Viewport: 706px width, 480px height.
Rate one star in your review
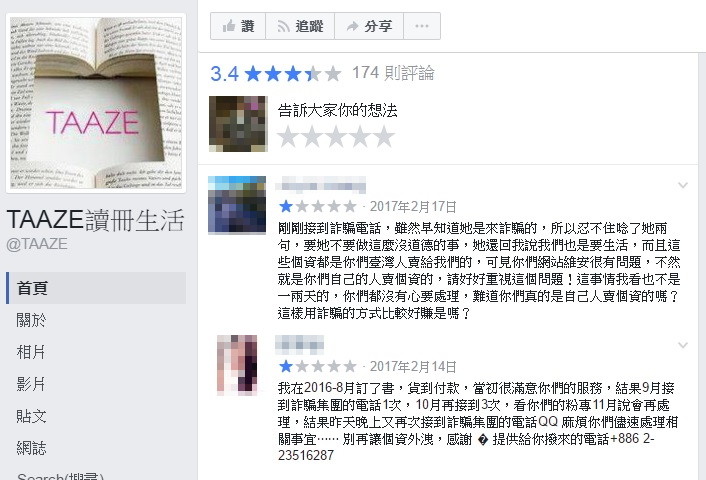(288, 137)
